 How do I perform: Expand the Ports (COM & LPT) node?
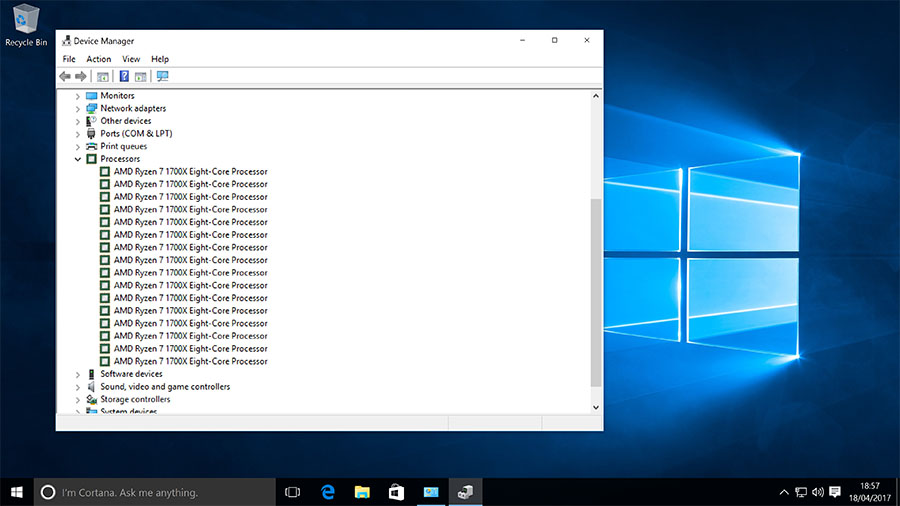(77, 134)
